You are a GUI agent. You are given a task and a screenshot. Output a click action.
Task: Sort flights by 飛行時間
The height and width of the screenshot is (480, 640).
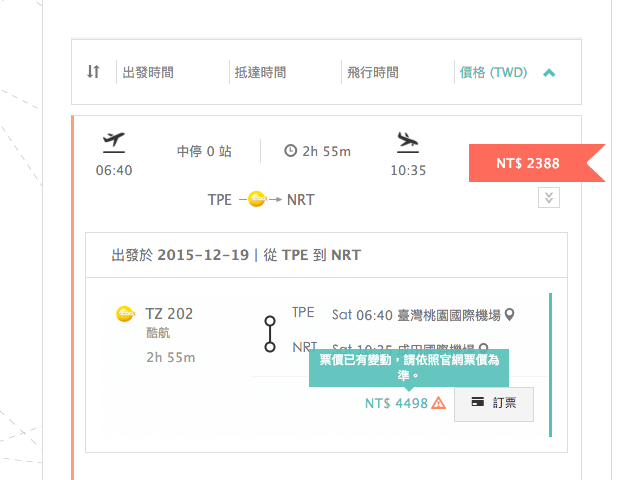[372, 72]
